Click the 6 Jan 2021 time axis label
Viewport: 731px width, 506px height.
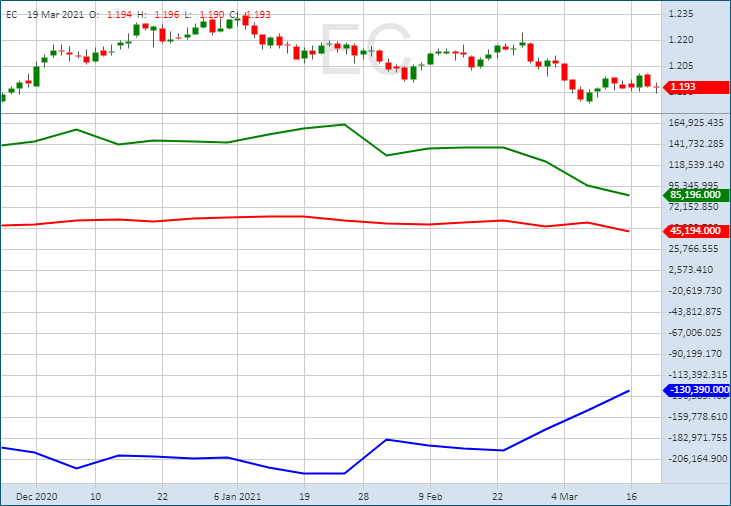pyautogui.click(x=237, y=497)
